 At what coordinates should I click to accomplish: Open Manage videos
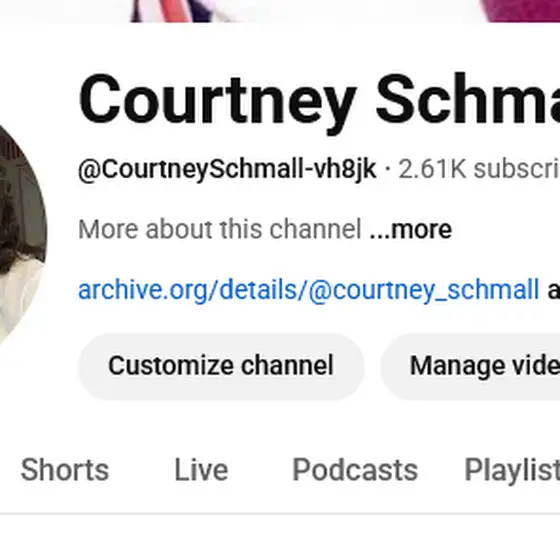click(470, 366)
